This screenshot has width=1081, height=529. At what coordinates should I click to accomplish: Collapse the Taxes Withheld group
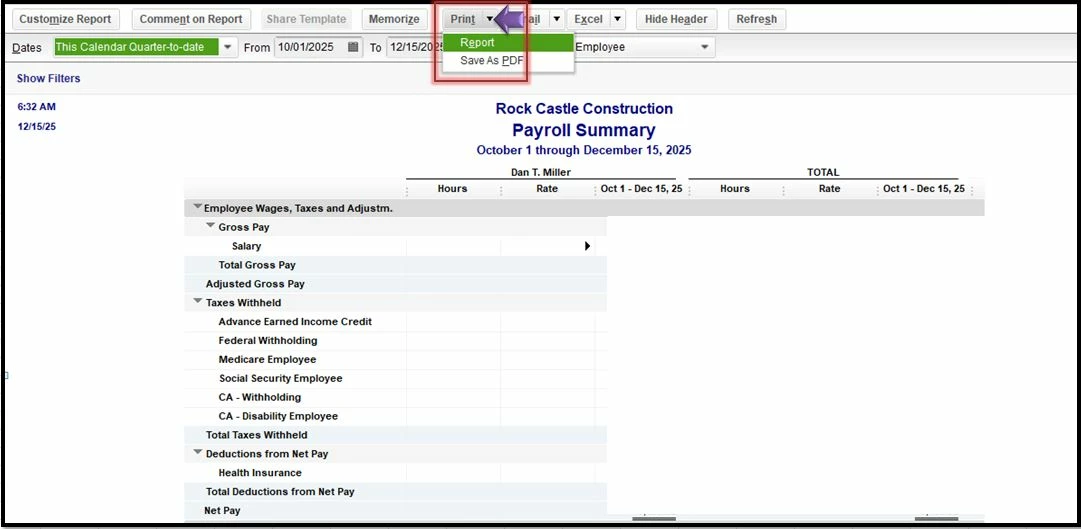pos(198,301)
